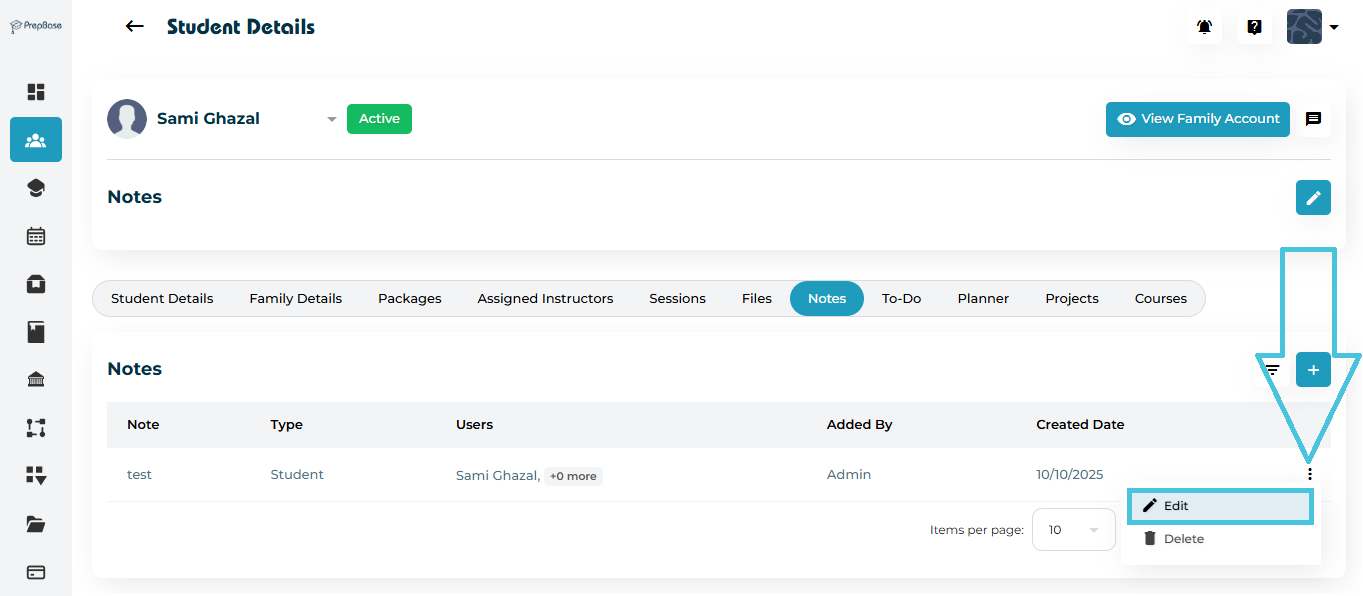Open the items per page dropdown
The width and height of the screenshot is (1363, 596).
[x=1073, y=529]
